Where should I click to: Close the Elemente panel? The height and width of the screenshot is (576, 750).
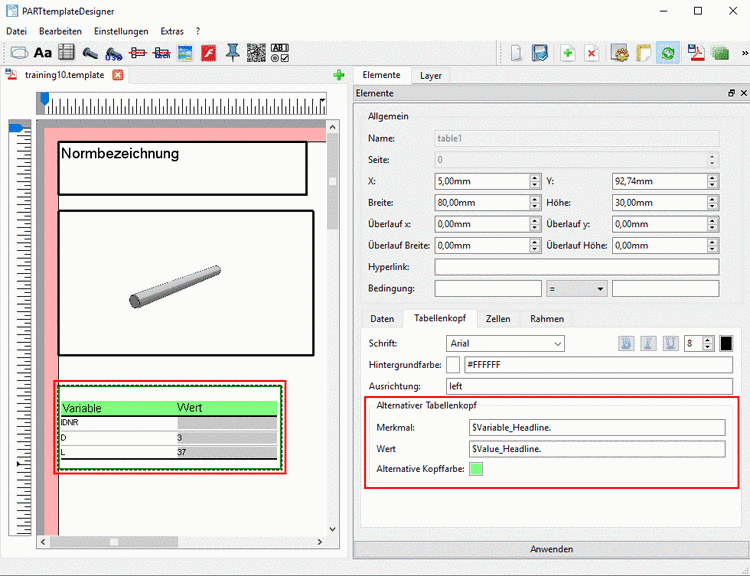pyautogui.click(x=743, y=93)
